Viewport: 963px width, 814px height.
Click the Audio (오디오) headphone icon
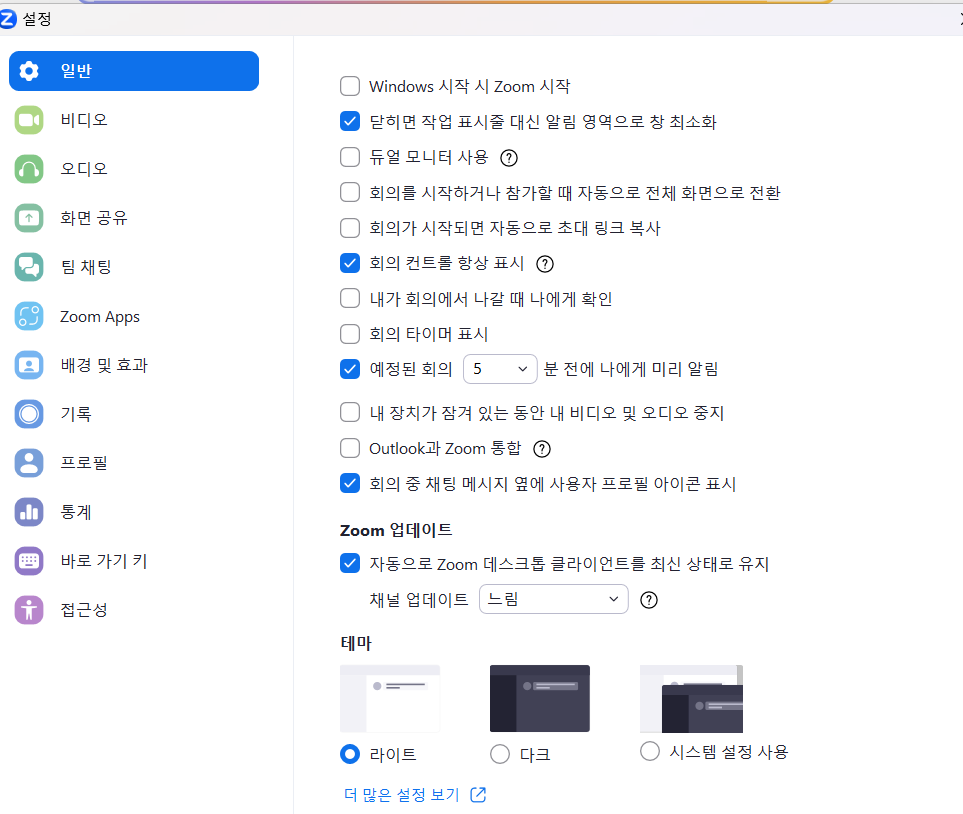tap(29, 169)
